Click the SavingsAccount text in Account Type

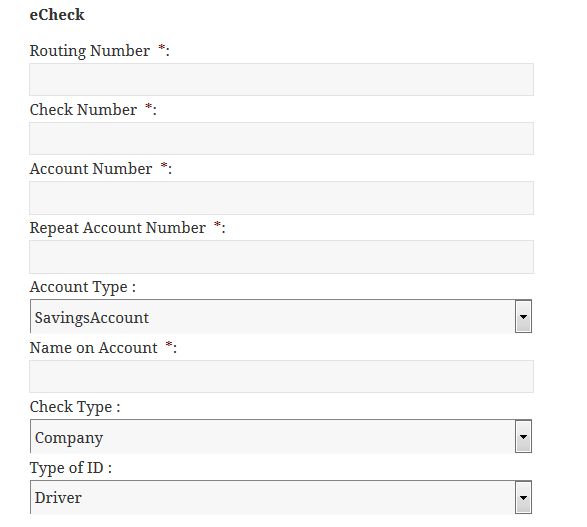click(x=92, y=318)
